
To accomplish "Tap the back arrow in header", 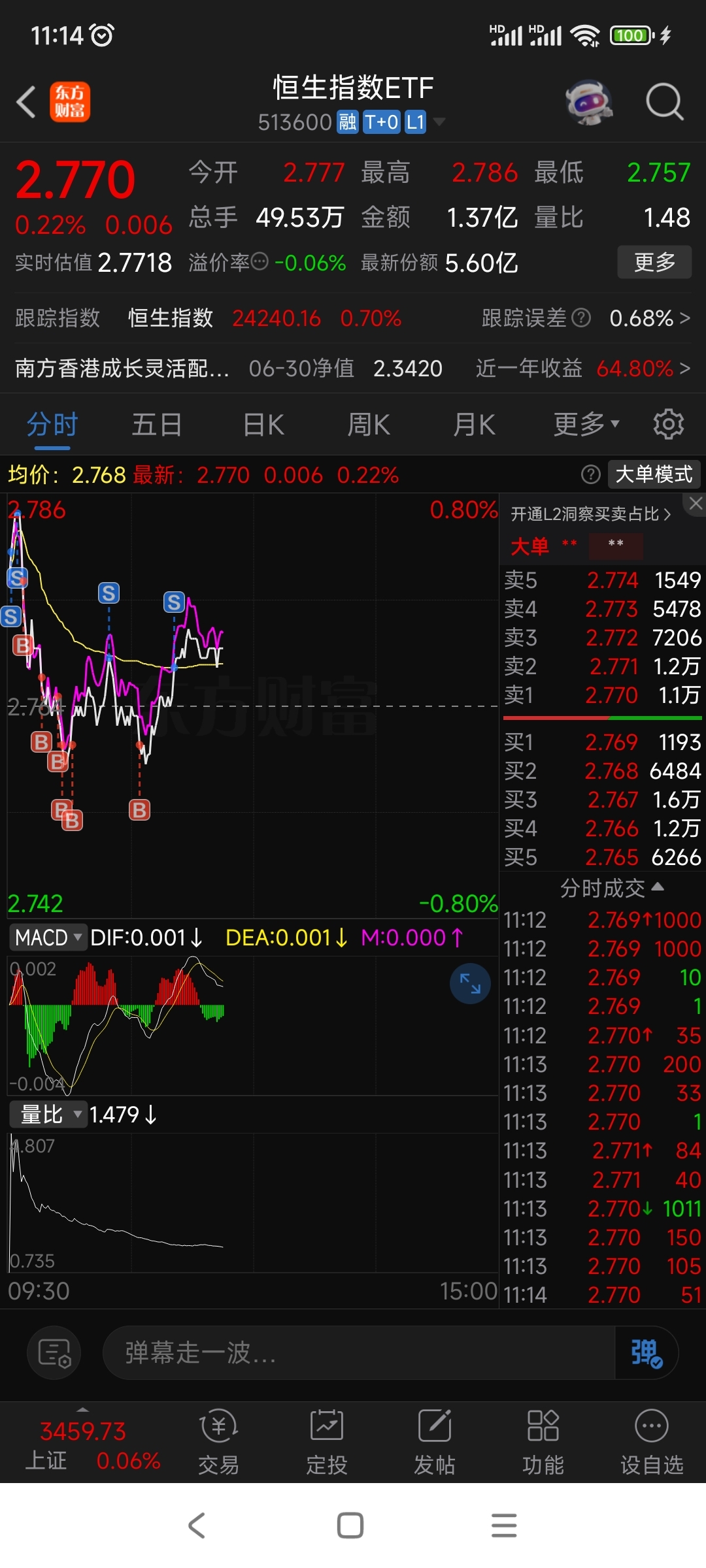I will [x=25, y=103].
